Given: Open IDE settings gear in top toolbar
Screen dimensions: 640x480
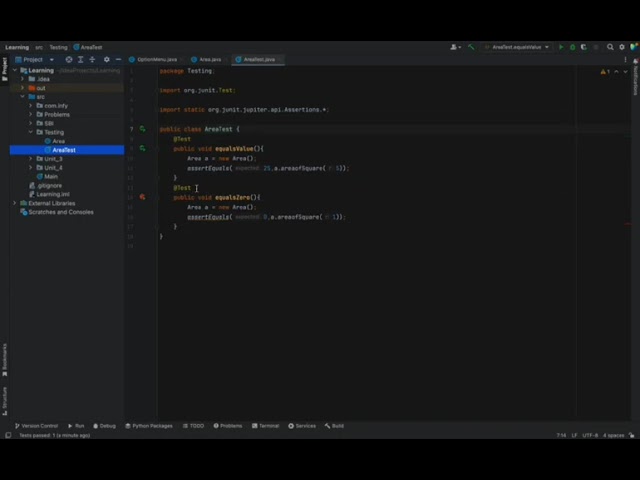Looking at the screenshot, I should [x=622, y=47].
